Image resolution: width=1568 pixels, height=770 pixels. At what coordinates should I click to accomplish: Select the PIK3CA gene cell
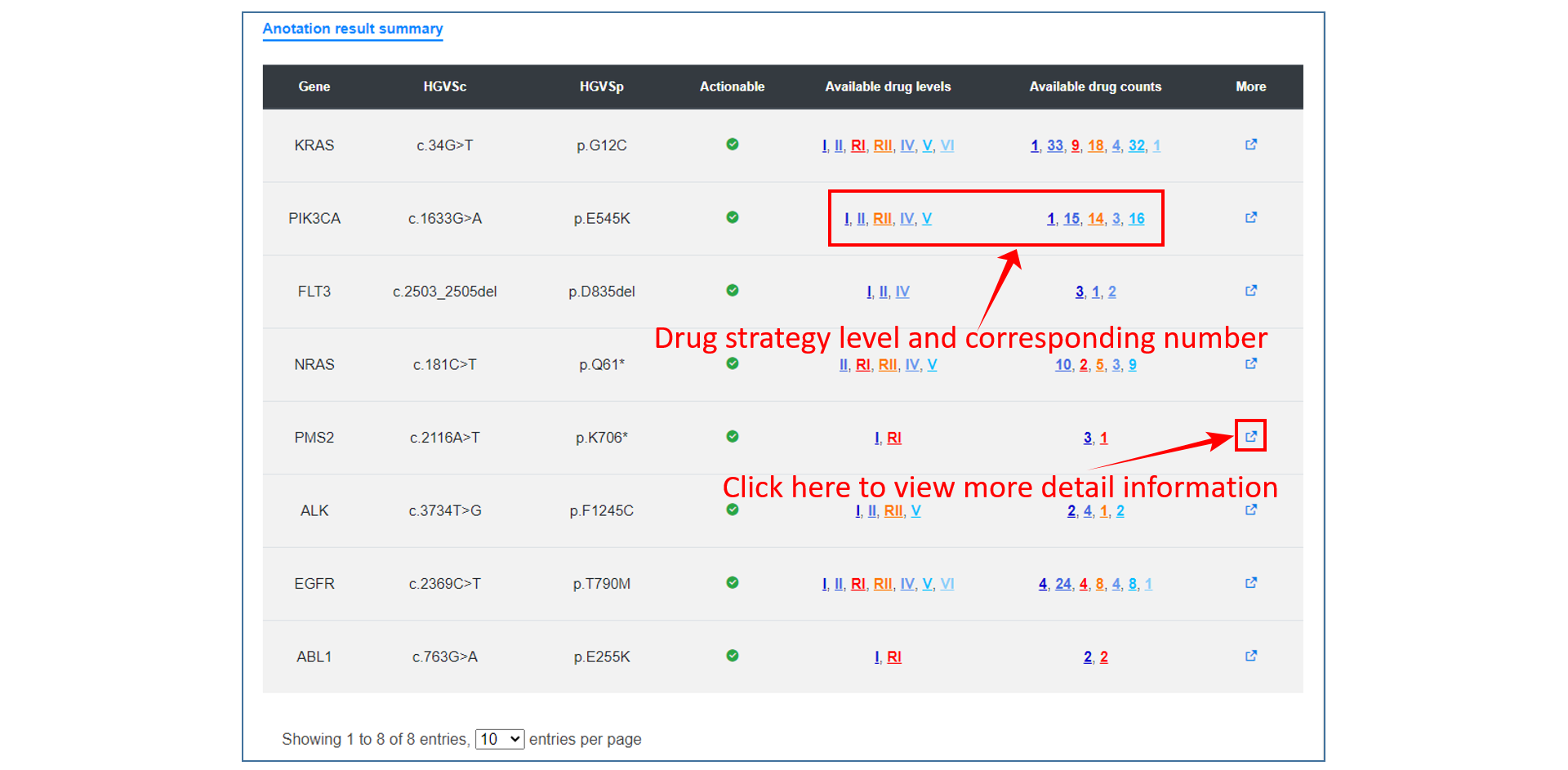click(x=314, y=219)
